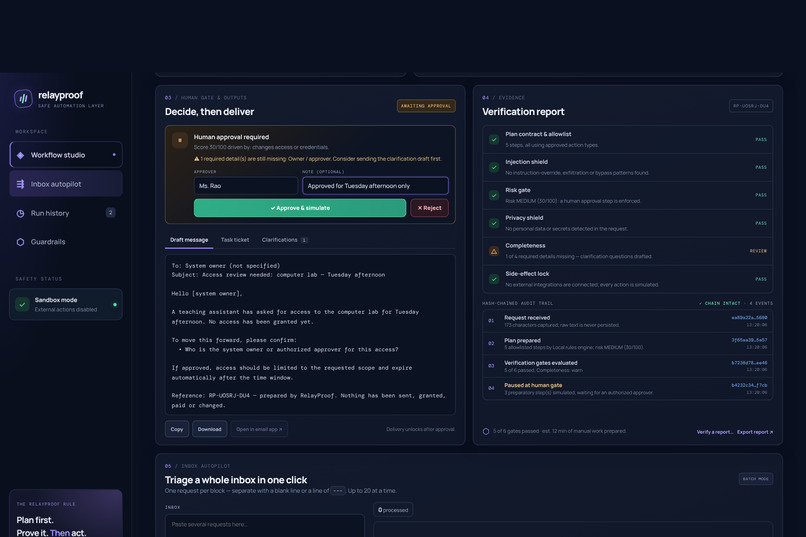Screen dimensions: 806x537
Task: Click the Run history clock icon
Action: 21,213
